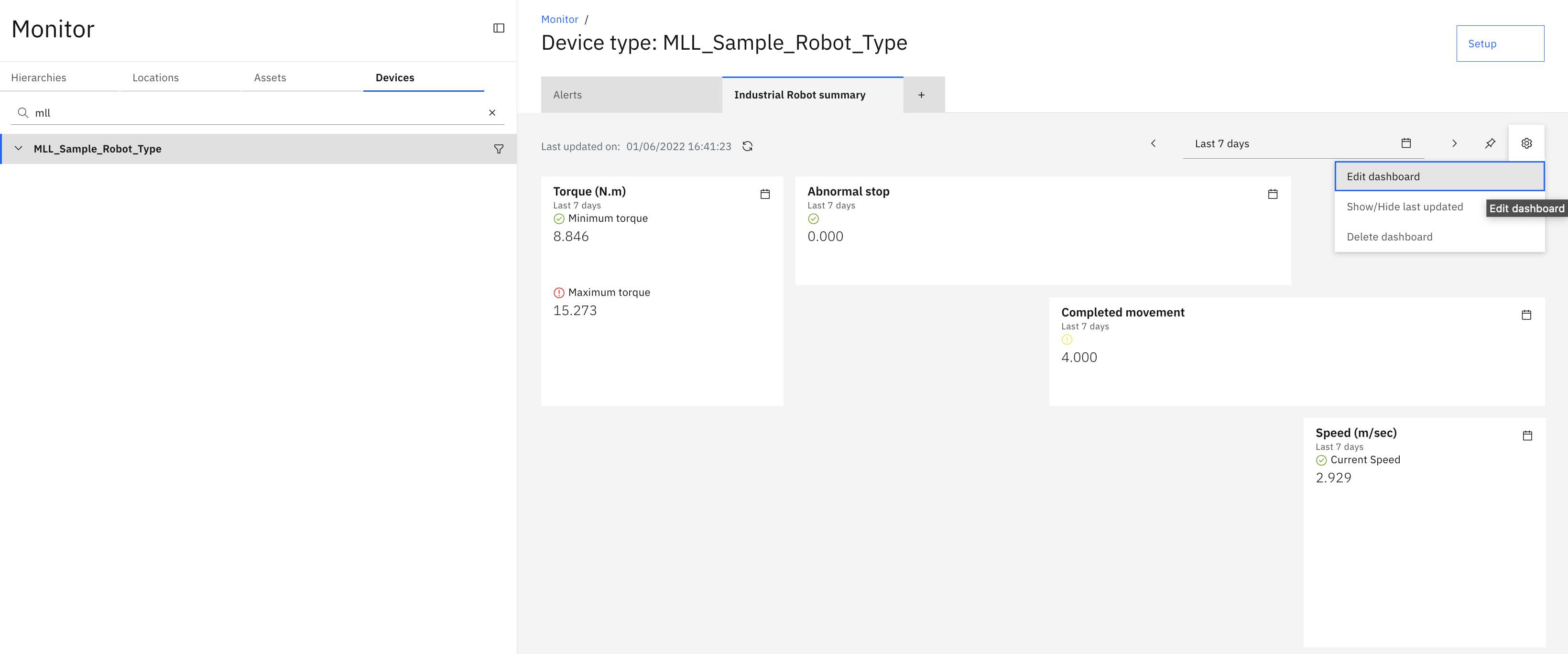Choose Edit dashboard from menu
This screenshot has width=1568, height=654.
click(1439, 176)
